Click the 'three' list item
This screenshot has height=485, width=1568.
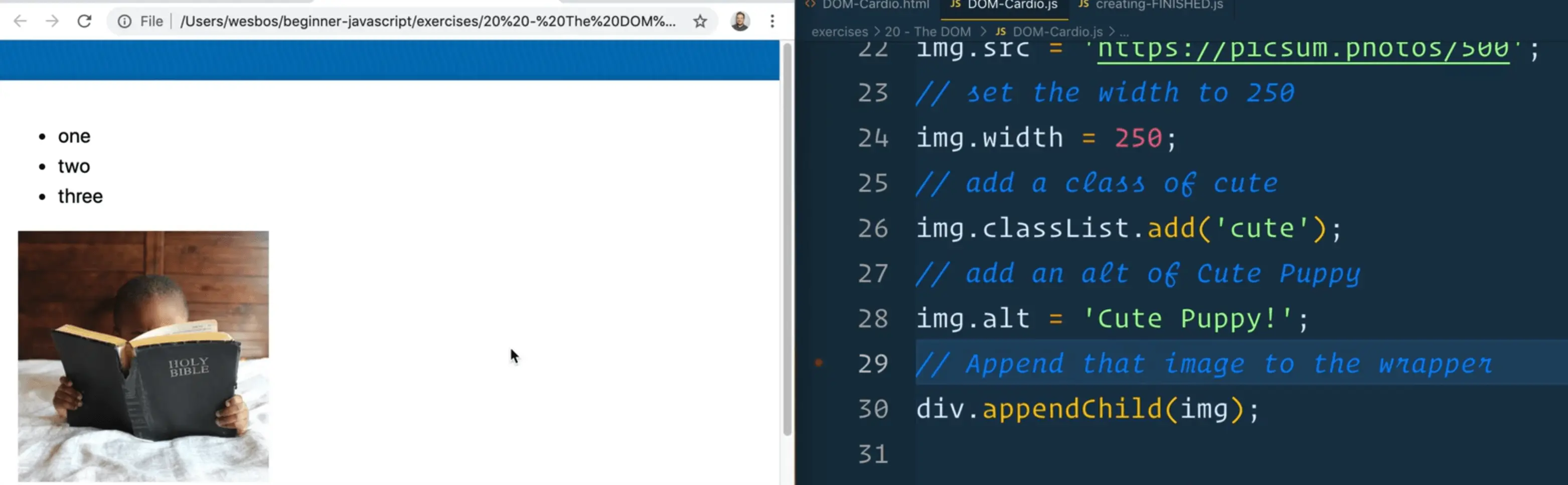pyautogui.click(x=80, y=196)
